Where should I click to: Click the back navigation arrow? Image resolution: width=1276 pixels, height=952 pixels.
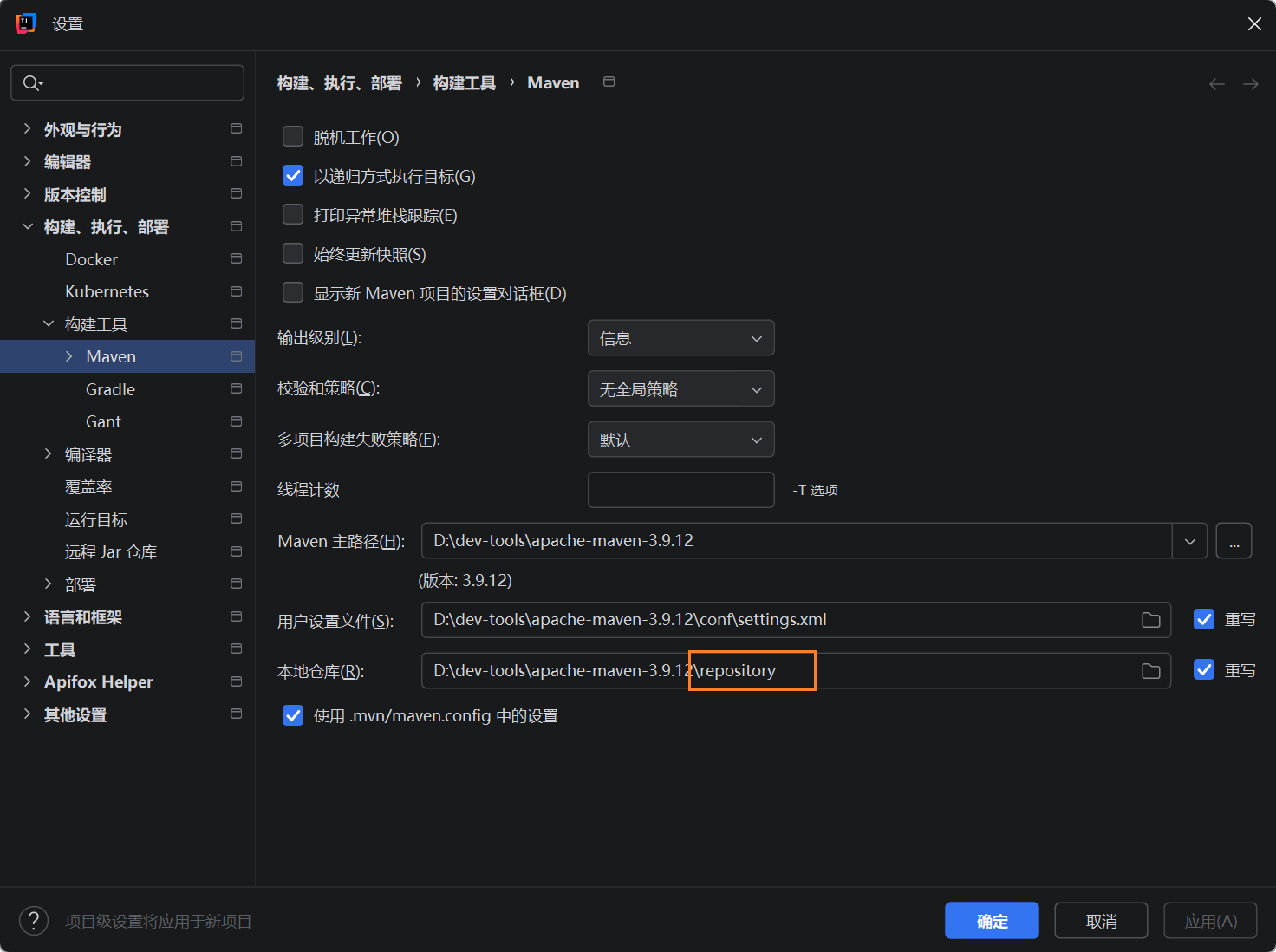[1217, 84]
